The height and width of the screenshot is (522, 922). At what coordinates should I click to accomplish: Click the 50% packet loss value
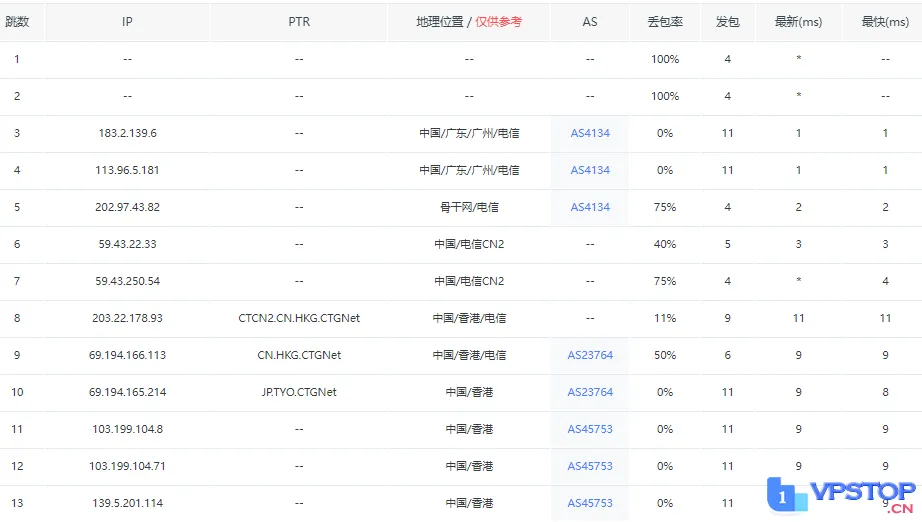click(x=665, y=355)
